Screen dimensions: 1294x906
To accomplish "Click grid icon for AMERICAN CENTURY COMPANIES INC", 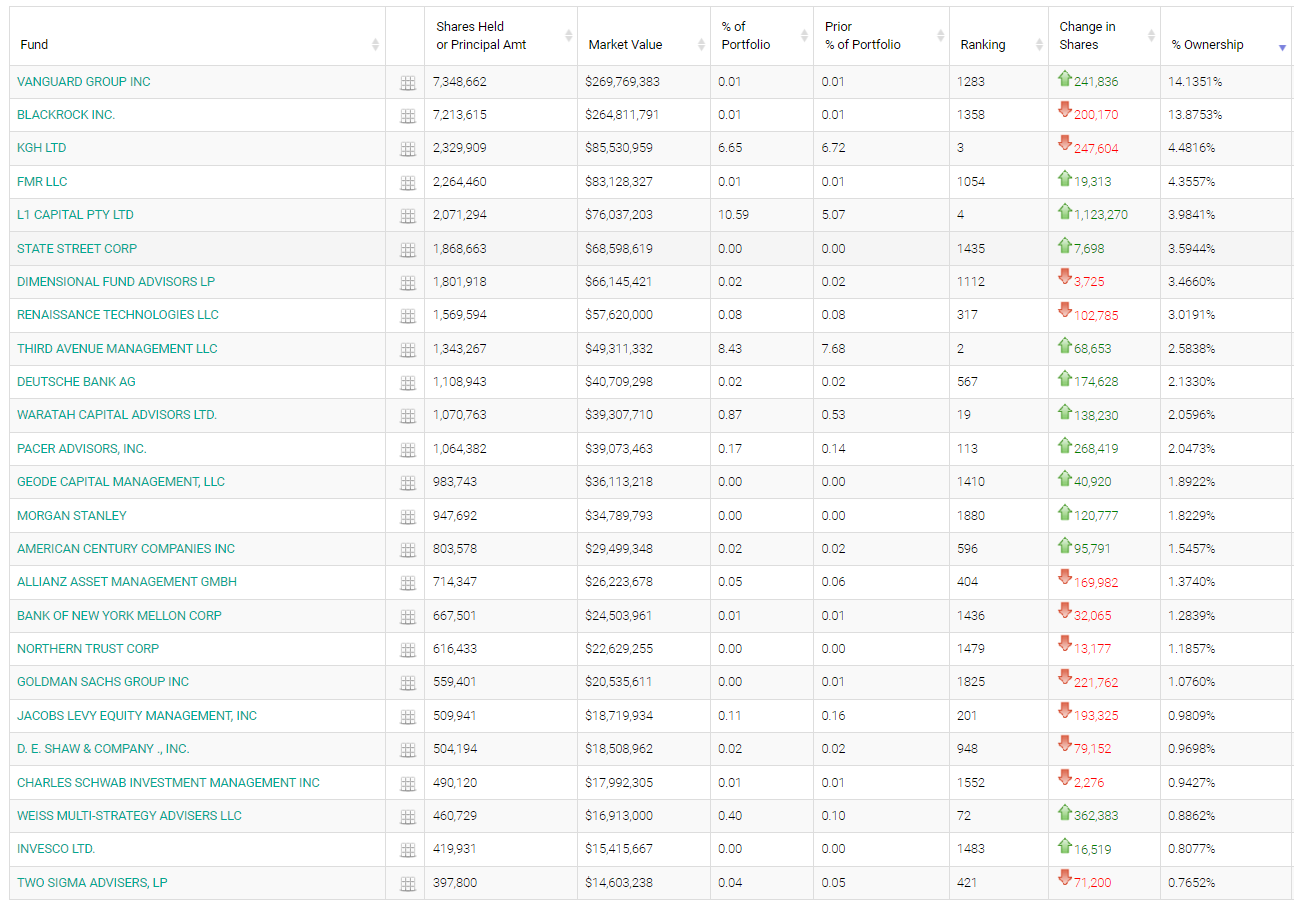I will (408, 551).
